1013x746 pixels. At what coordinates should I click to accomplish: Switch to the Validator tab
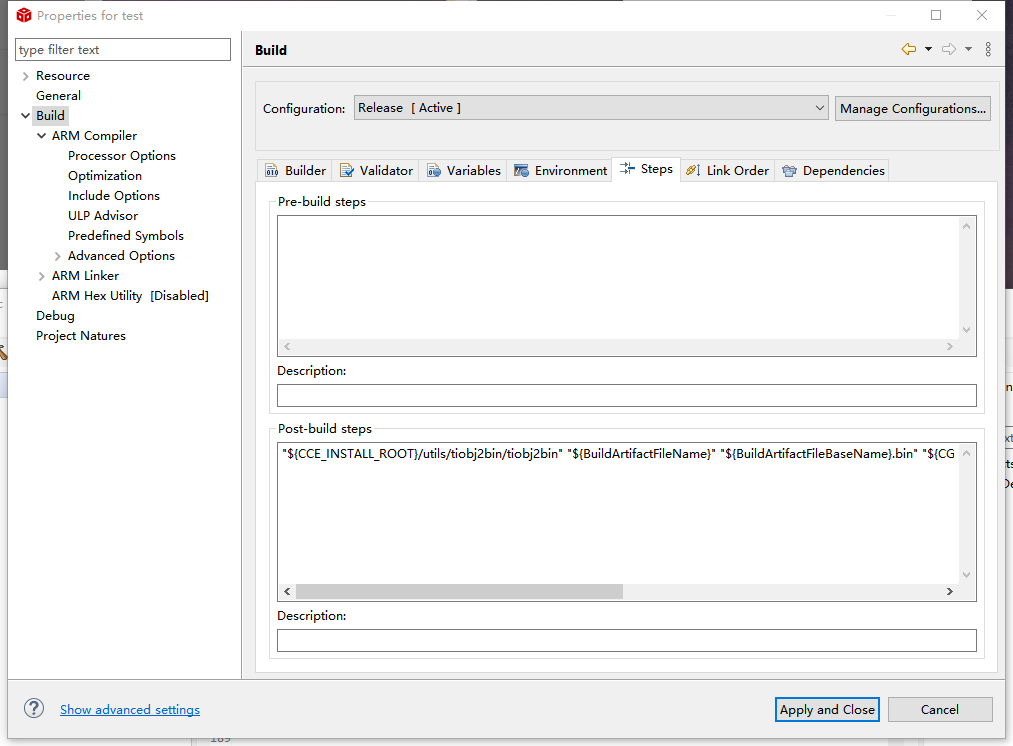tap(376, 171)
